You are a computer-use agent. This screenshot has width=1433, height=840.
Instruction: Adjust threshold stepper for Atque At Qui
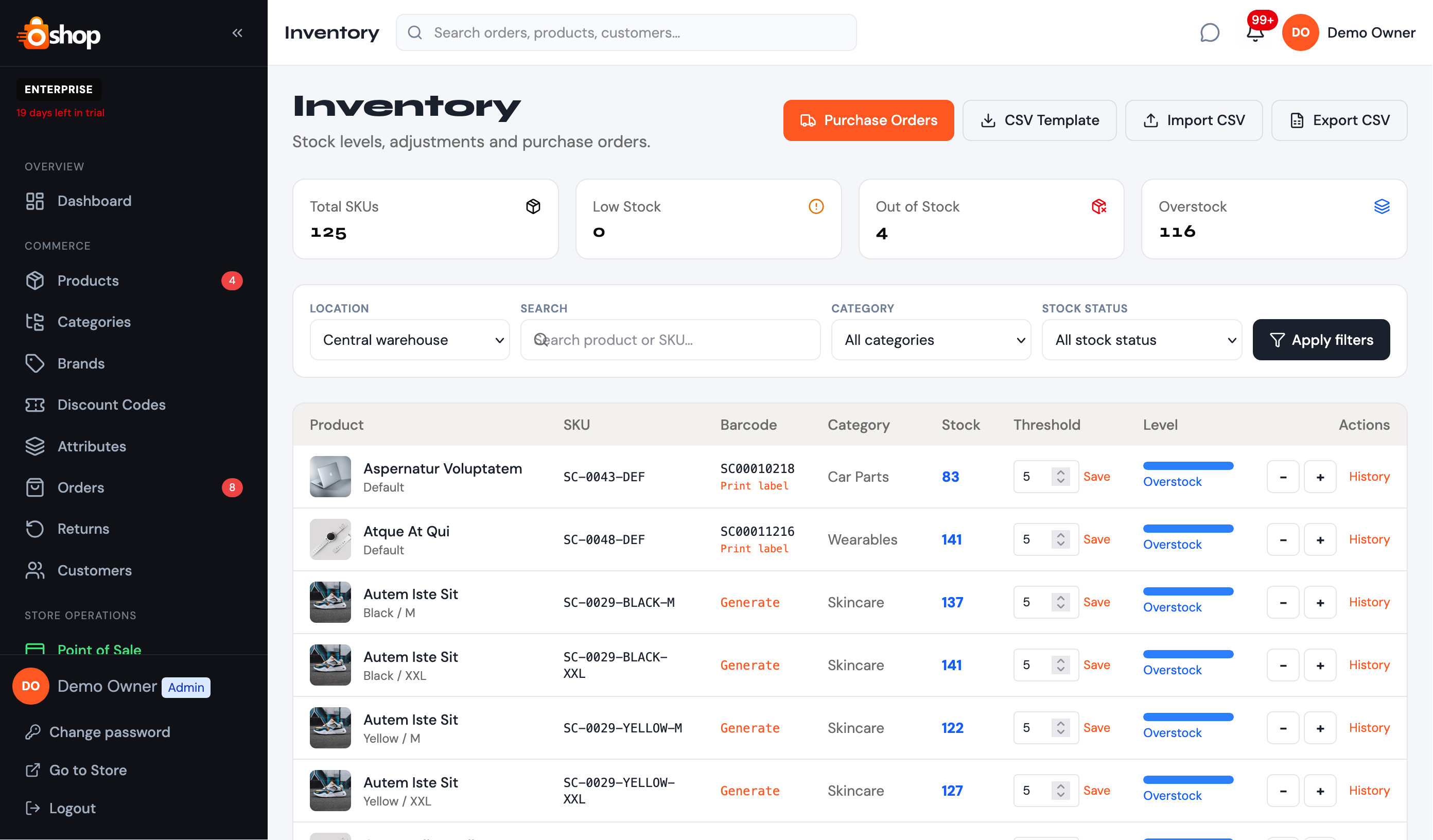1060,540
